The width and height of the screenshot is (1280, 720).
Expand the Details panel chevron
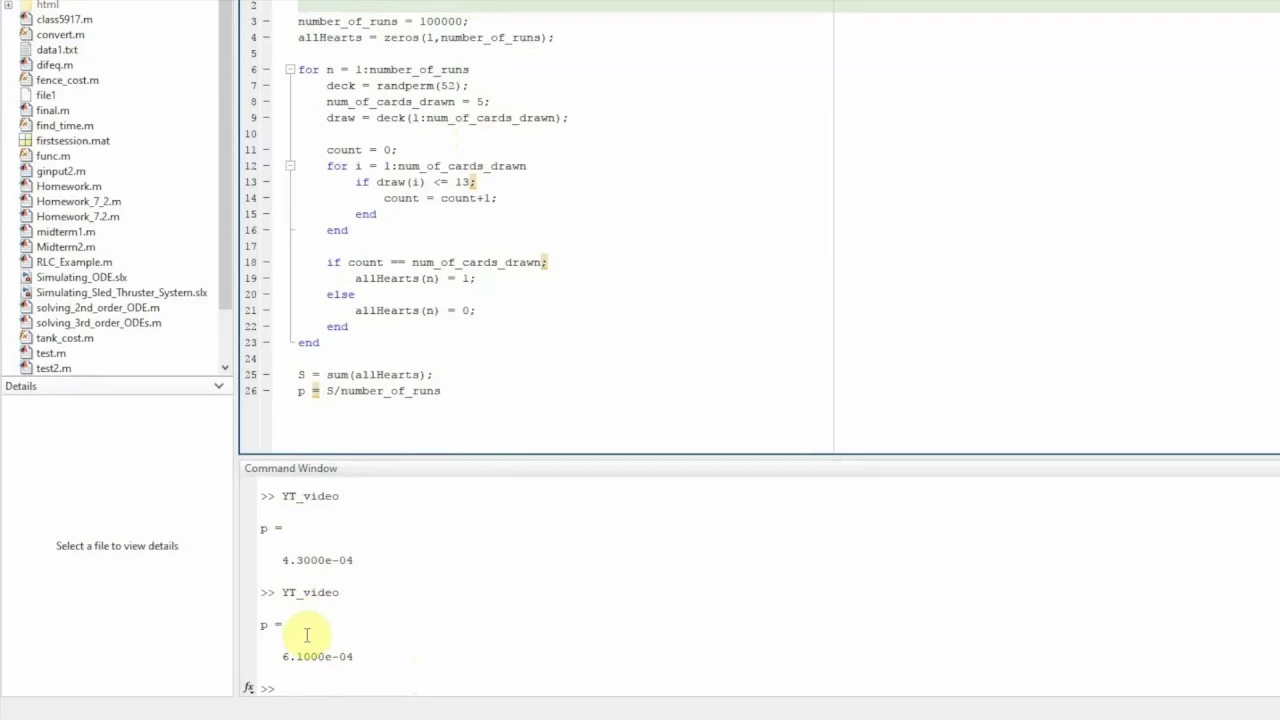pos(219,386)
